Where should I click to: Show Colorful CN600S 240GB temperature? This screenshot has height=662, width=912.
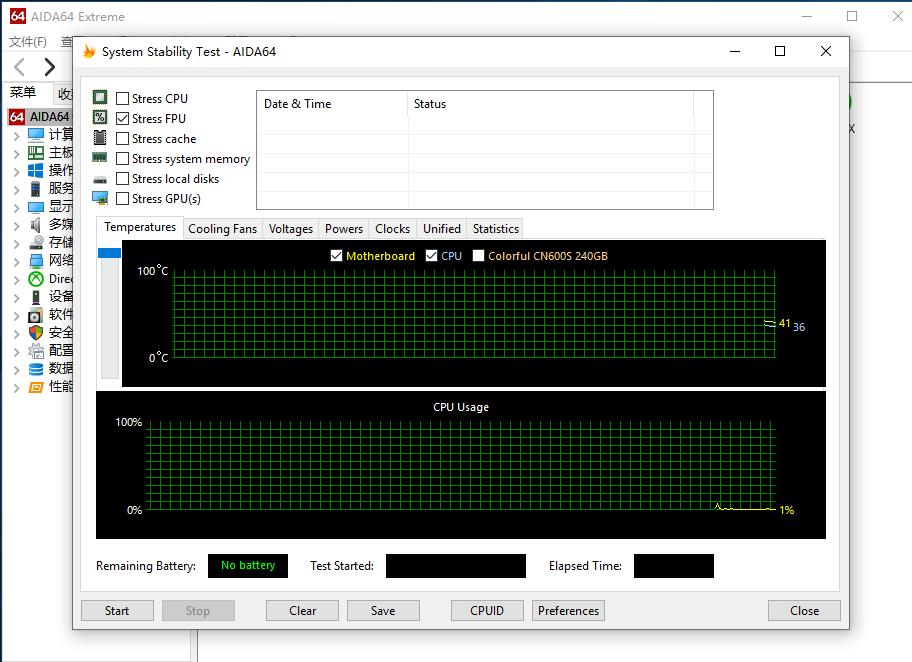478,255
